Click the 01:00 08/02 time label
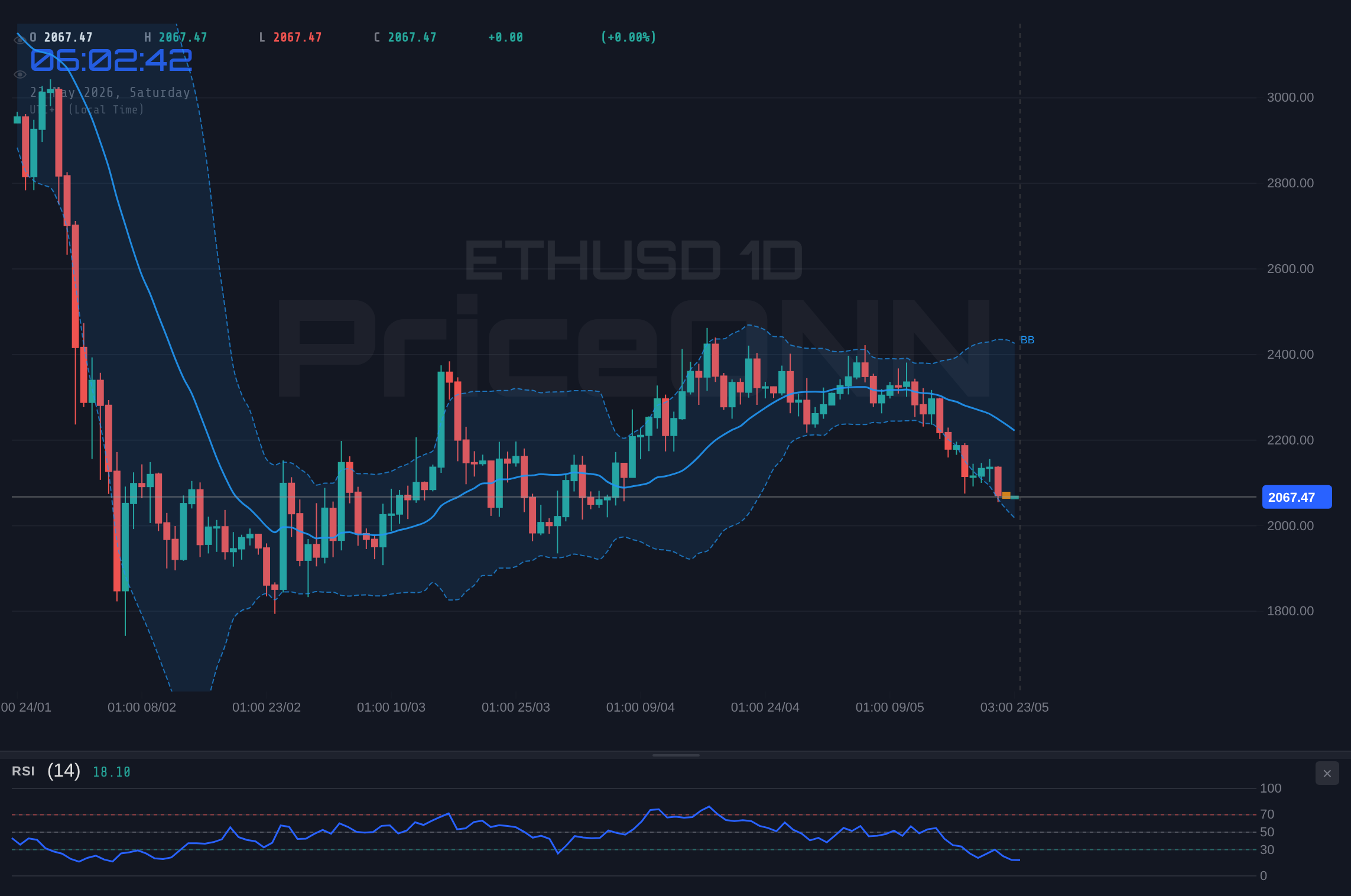The height and width of the screenshot is (896, 1351). coord(142,707)
